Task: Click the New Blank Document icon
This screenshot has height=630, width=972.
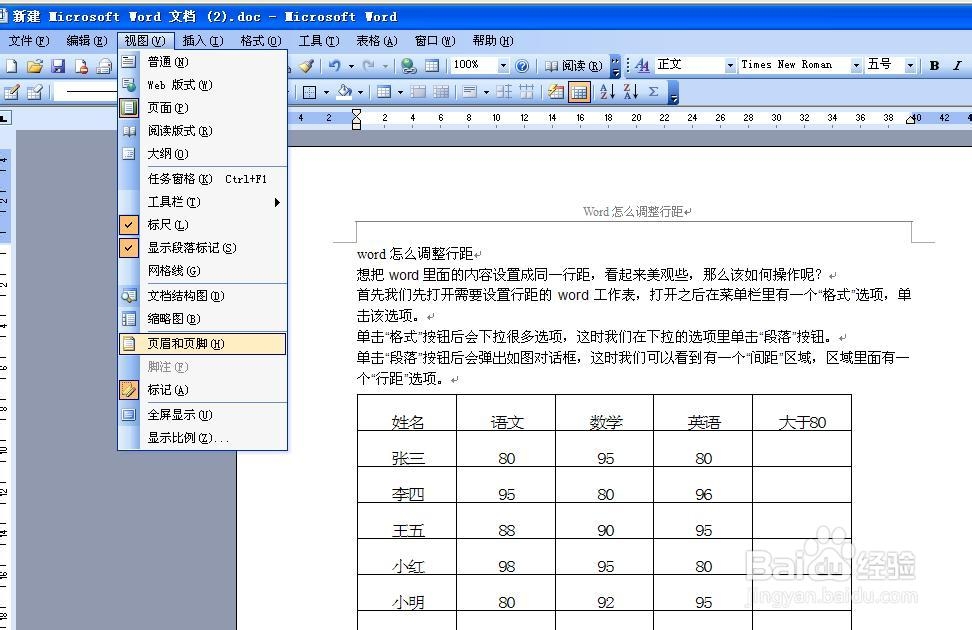Action: pyautogui.click(x=11, y=64)
